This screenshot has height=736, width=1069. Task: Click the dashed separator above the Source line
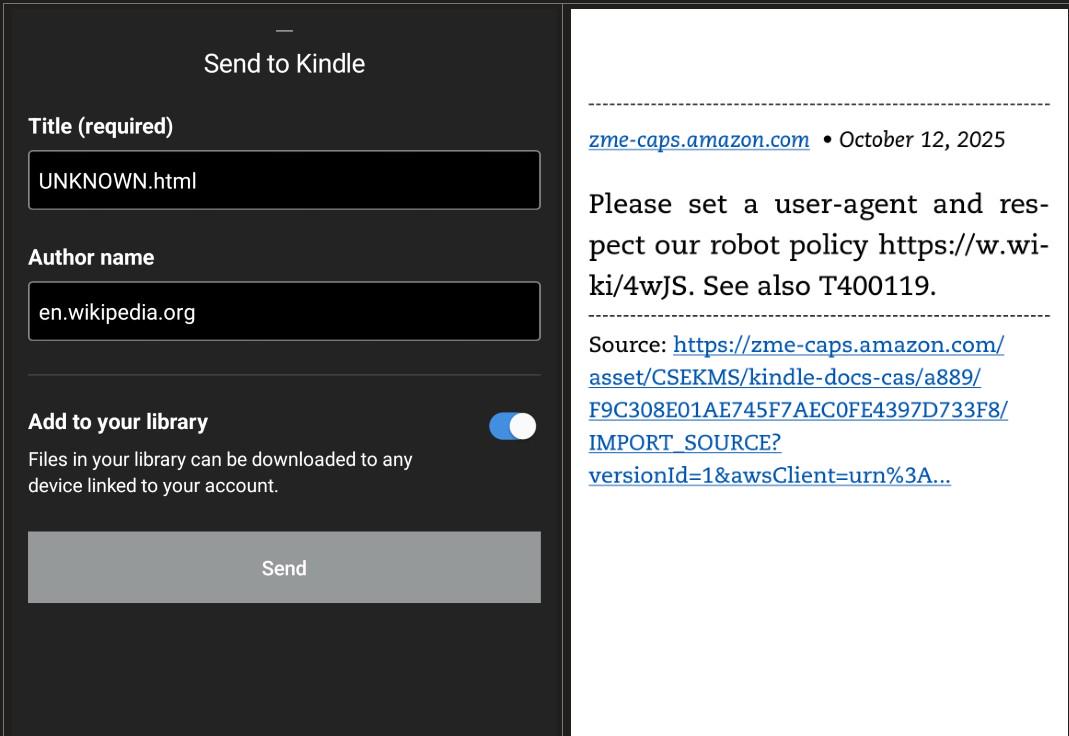(818, 316)
